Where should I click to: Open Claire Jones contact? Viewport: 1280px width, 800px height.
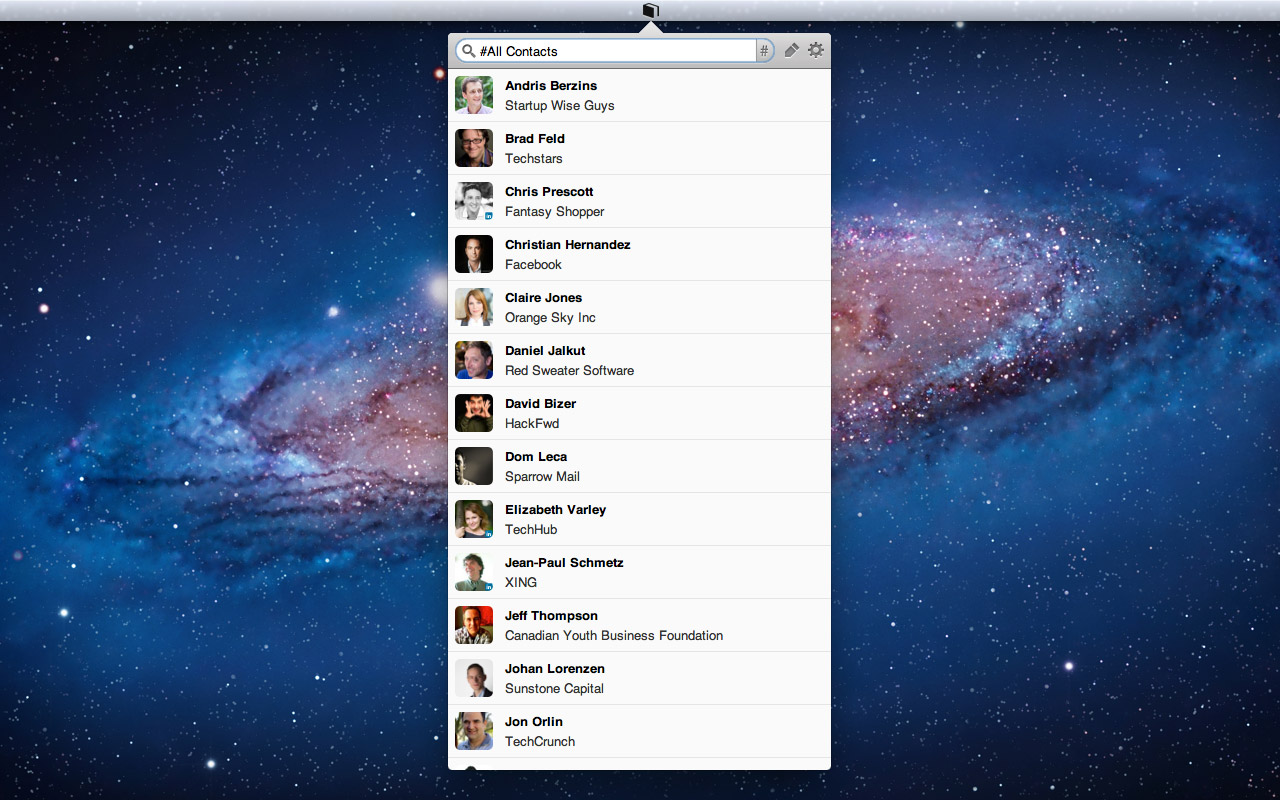coord(639,307)
